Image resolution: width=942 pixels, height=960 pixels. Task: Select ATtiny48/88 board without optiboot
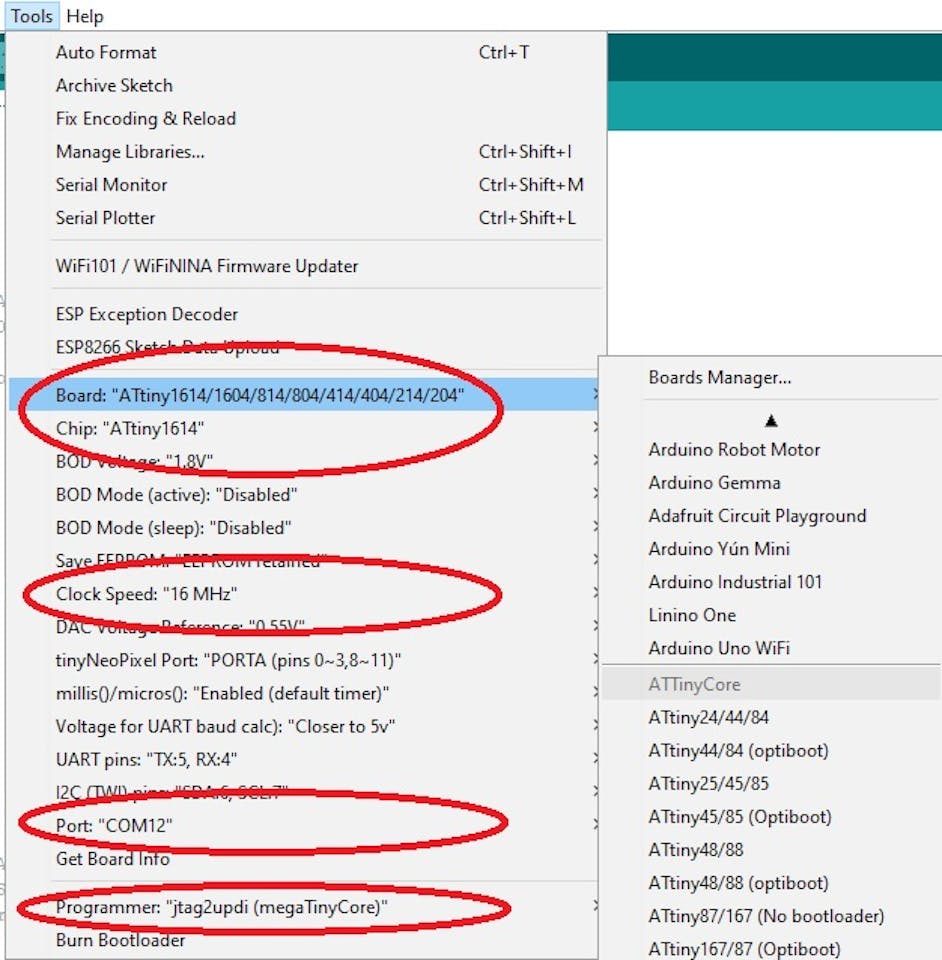[771, 849]
